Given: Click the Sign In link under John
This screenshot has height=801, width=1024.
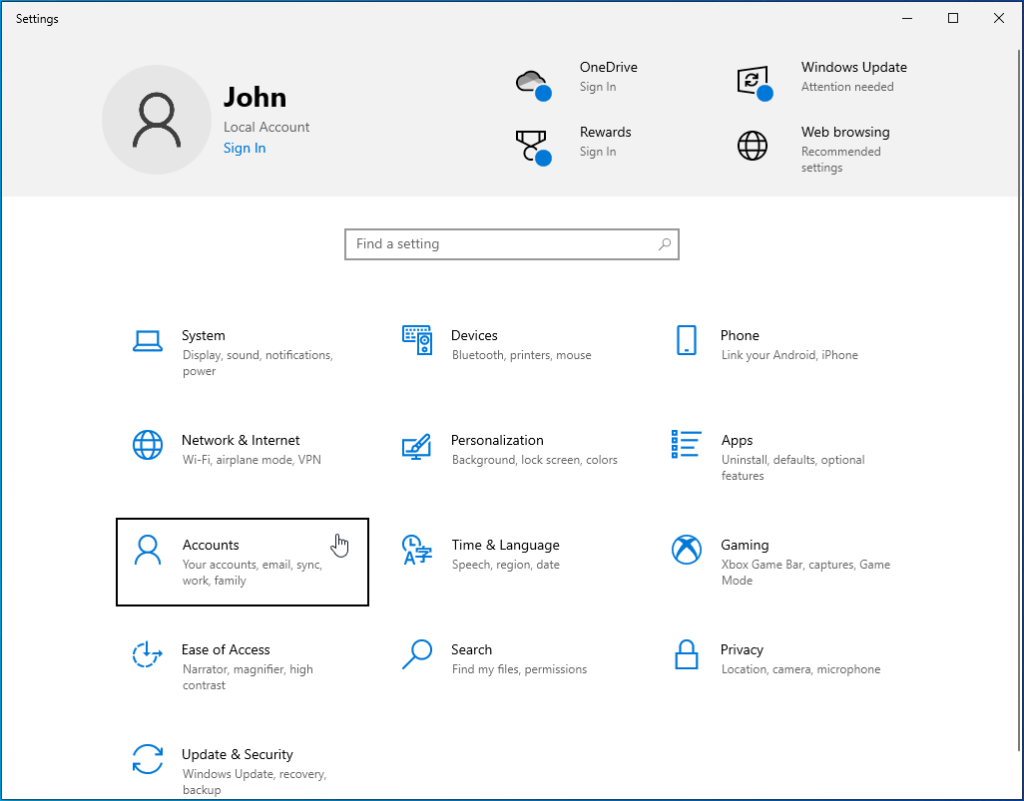Looking at the screenshot, I should click(x=244, y=148).
